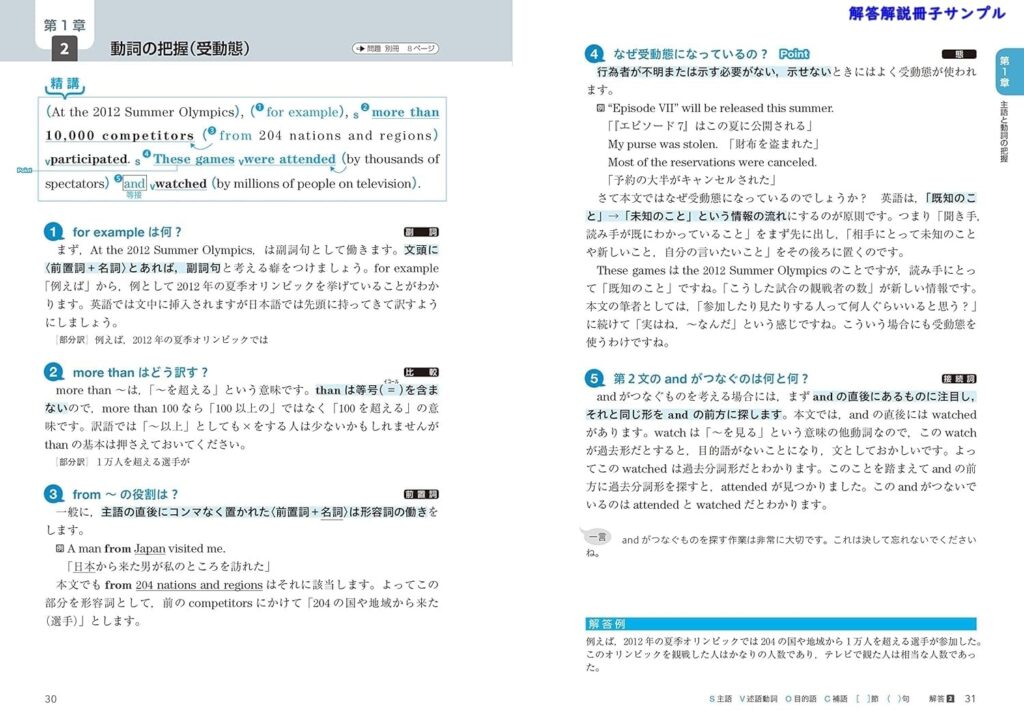Click the blue circle 4 beside "なぜ受動態になっているの？"
The image size is (1024, 728).
594,54
